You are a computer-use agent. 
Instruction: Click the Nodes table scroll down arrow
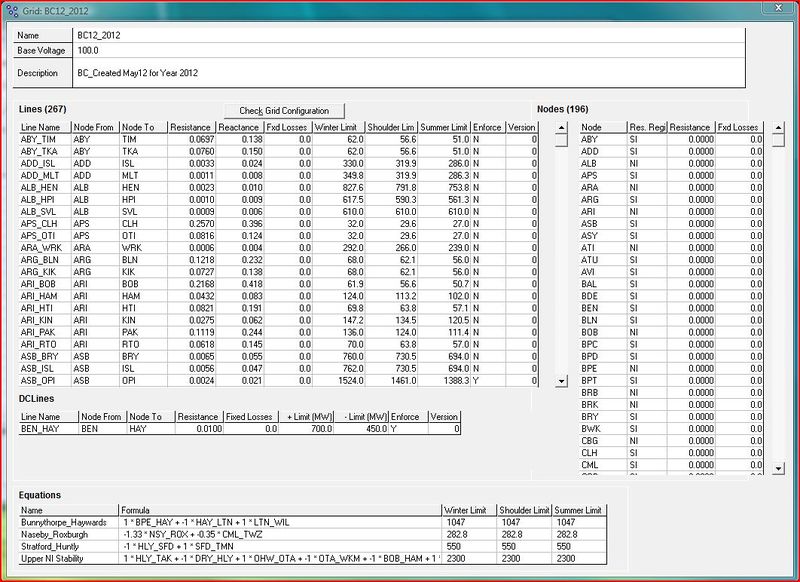[778, 468]
